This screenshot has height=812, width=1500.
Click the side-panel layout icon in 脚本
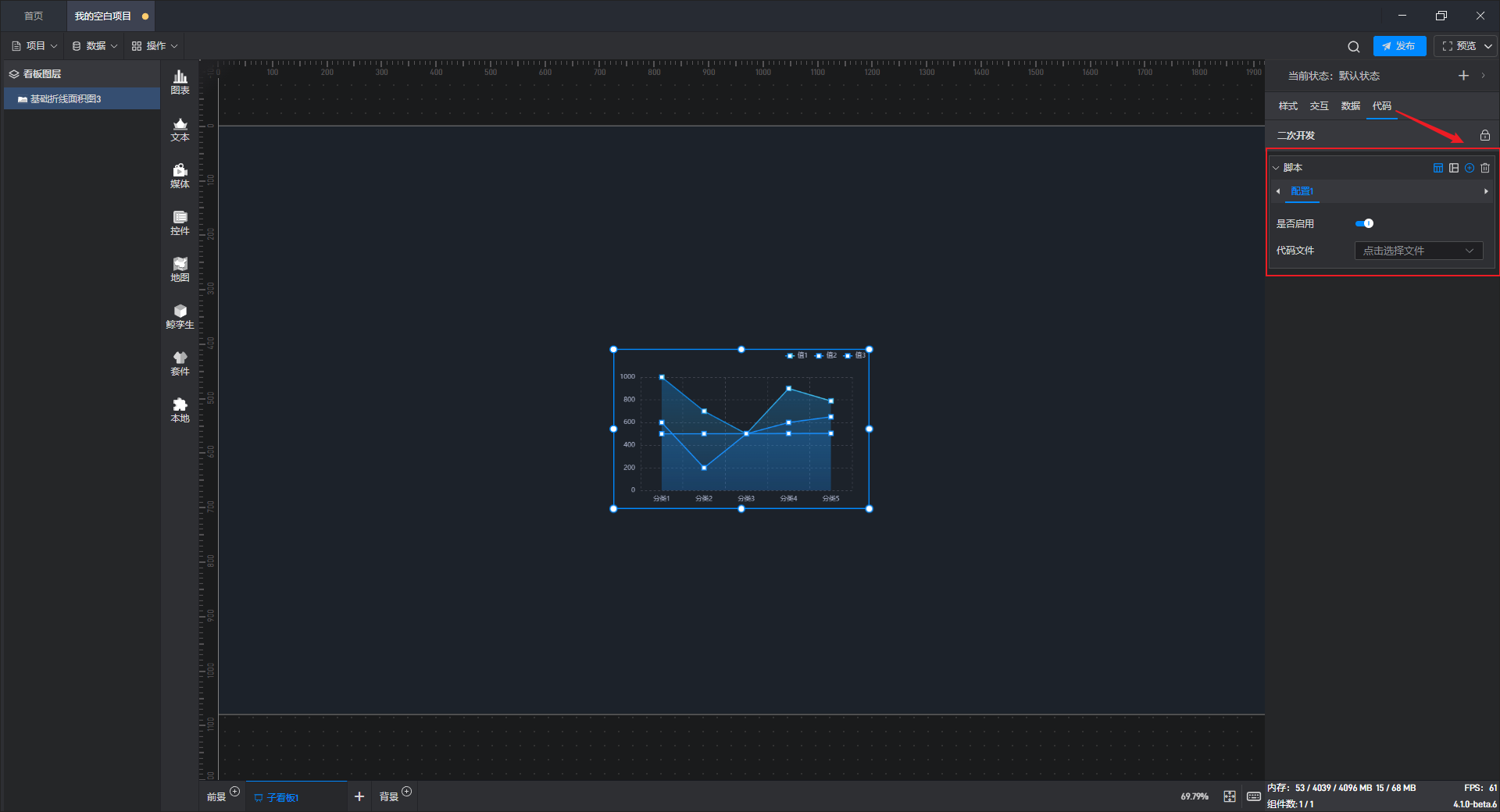[1454, 168]
